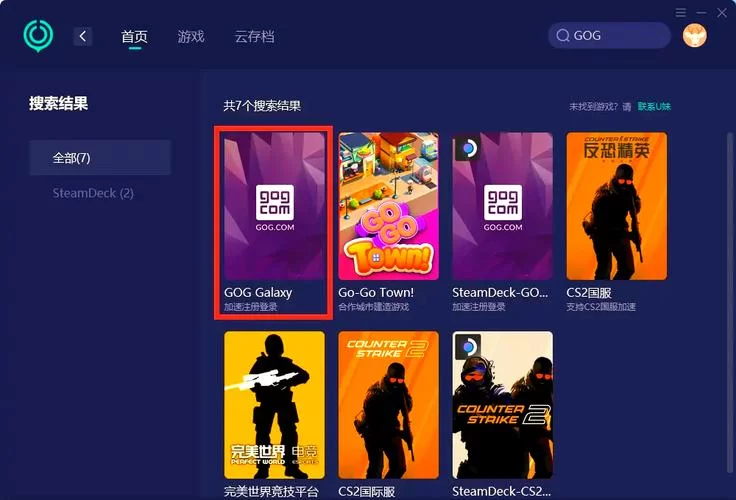Image resolution: width=736 pixels, height=500 pixels.
Task: Click the green accelerator logo icon
Action: click(38, 36)
